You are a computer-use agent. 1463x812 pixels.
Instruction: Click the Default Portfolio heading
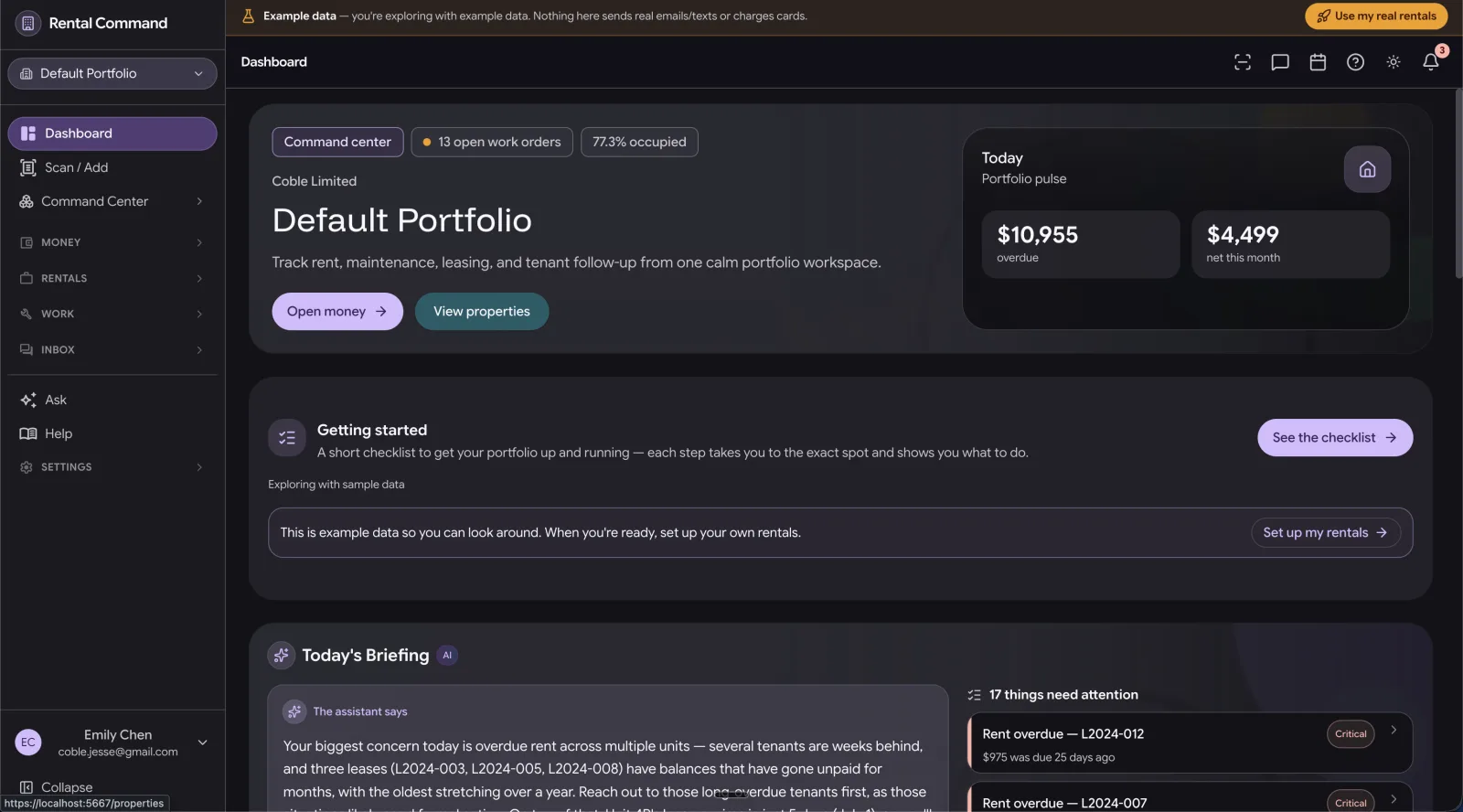pos(402,220)
